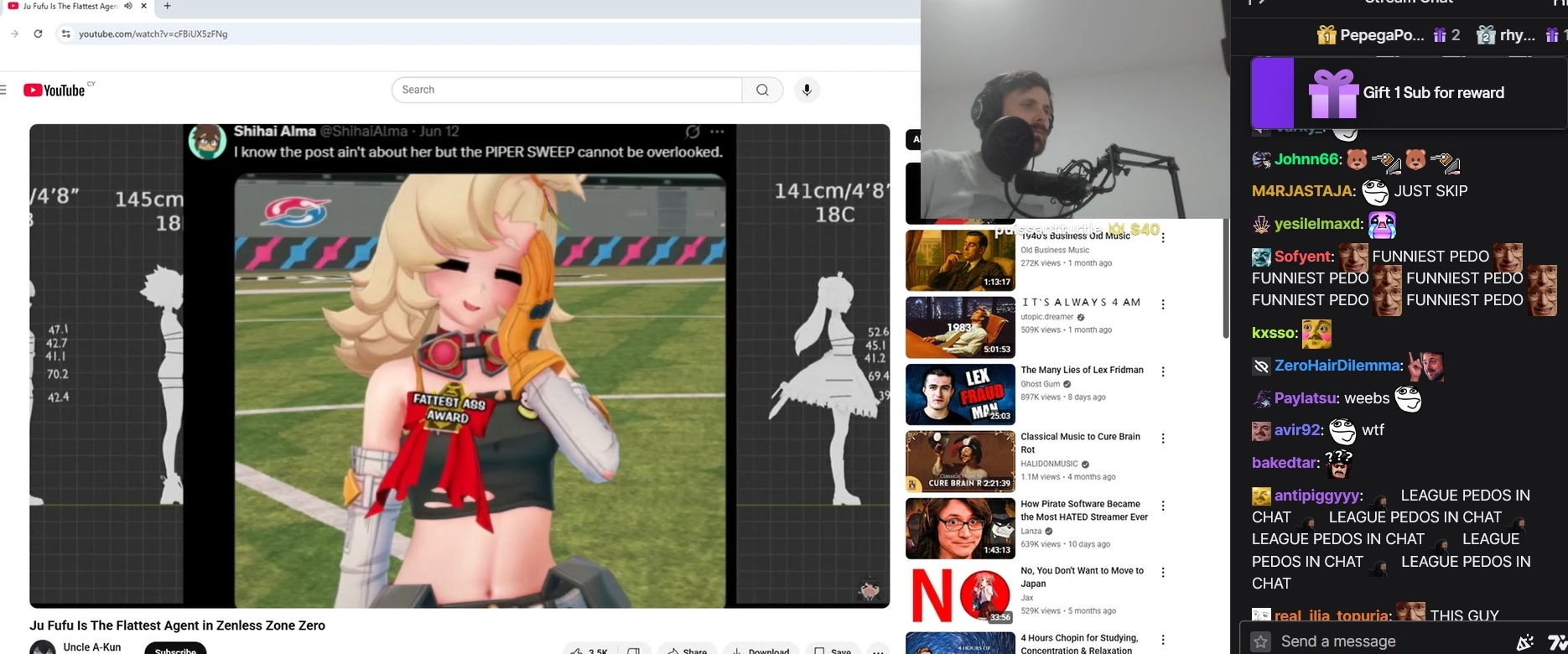The image size is (1568, 654).
Task: Click title No, You Don't Want to Move to Japan
Action: coord(1082,577)
